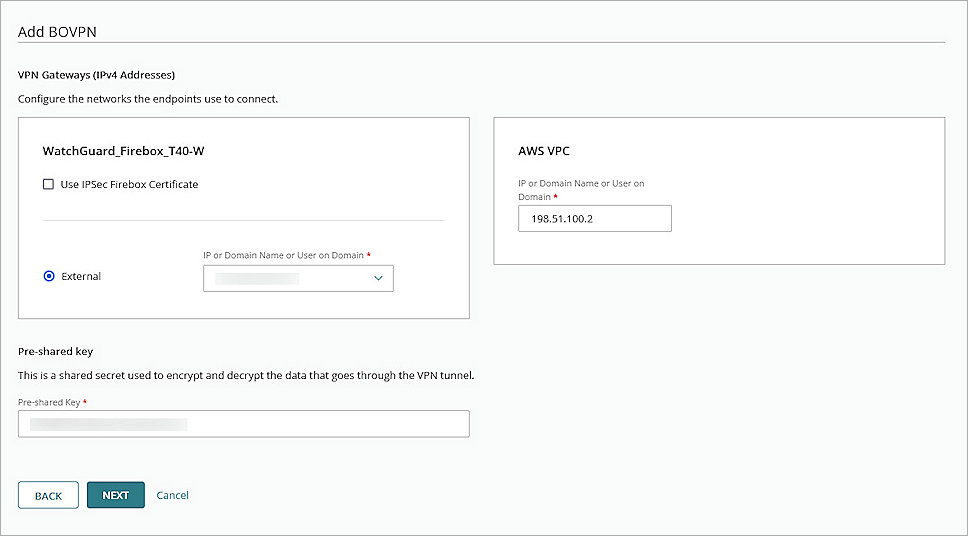968x536 pixels.
Task: Click the 'Configure the networks the endpoints' description
Action: point(148,99)
